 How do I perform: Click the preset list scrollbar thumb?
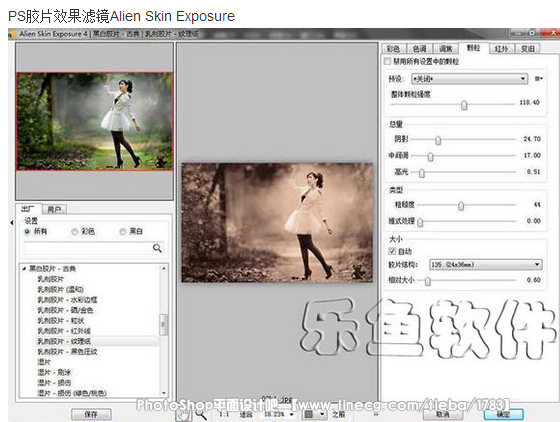(x=163, y=325)
